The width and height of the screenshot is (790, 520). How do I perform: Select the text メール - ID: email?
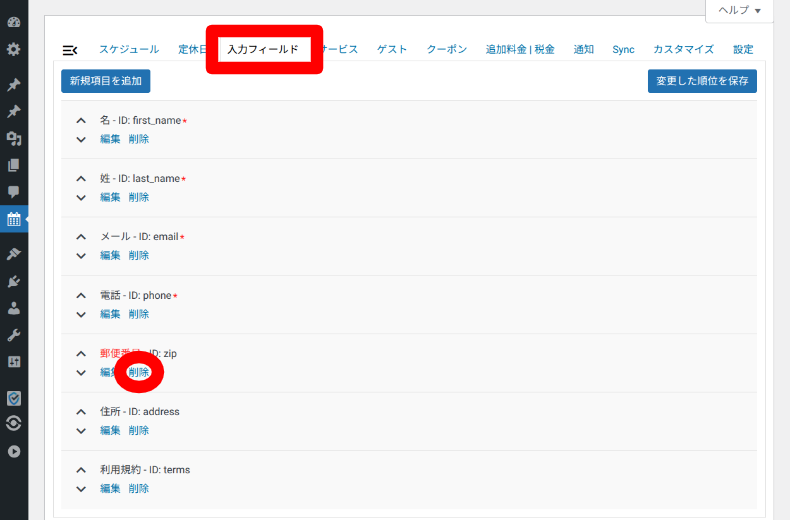(139, 236)
